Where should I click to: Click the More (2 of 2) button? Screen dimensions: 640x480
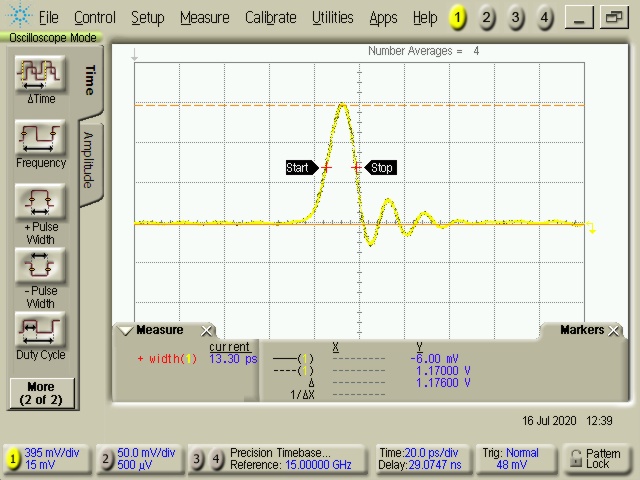pos(41,393)
